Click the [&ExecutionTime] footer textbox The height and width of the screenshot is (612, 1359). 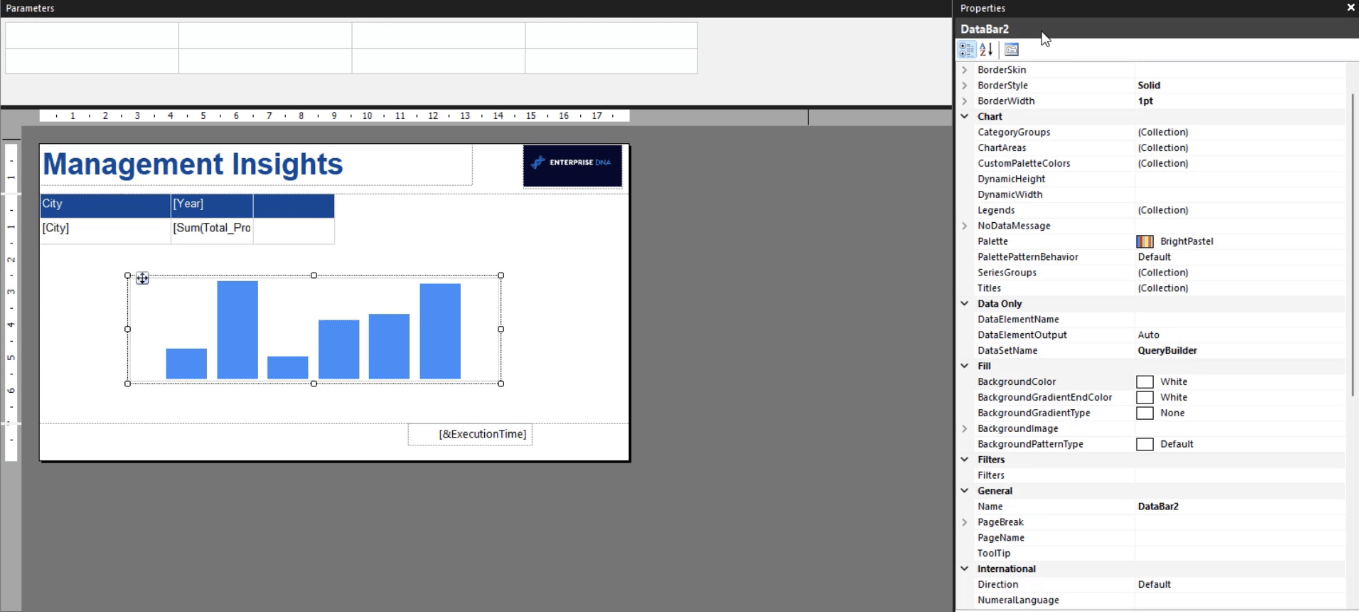click(x=470, y=434)
